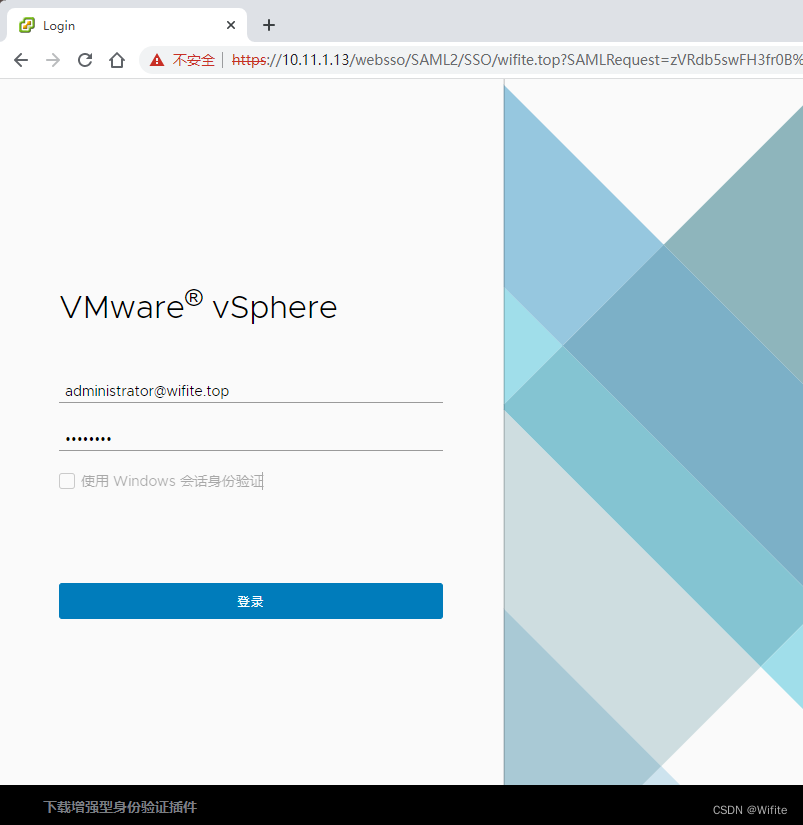Close the Login tab
Image resolution: width=803 pixels, height=825 pixels.
click(x=230, y=25)
